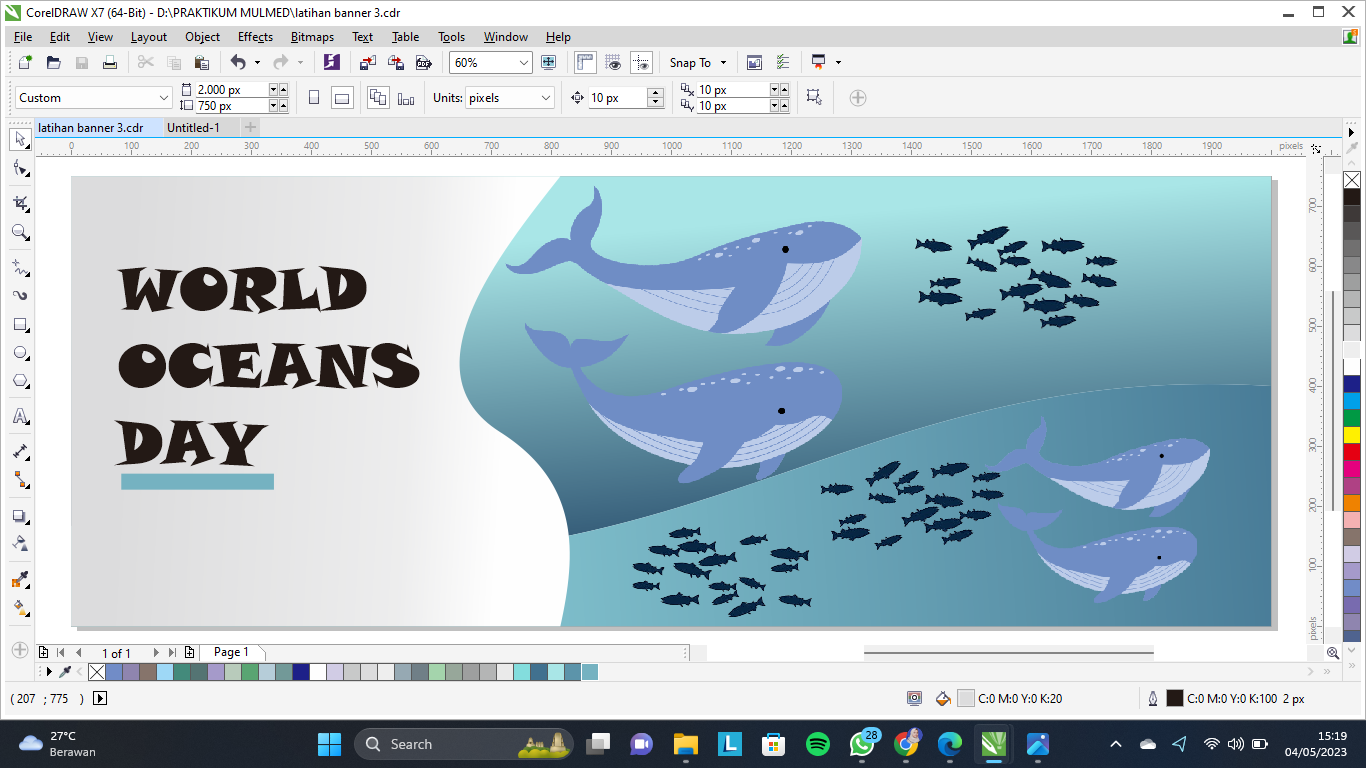This screenshot has height=768, width=1366.
Task: Select the Freehand drawing tool
Action: [x=20, y=268]
